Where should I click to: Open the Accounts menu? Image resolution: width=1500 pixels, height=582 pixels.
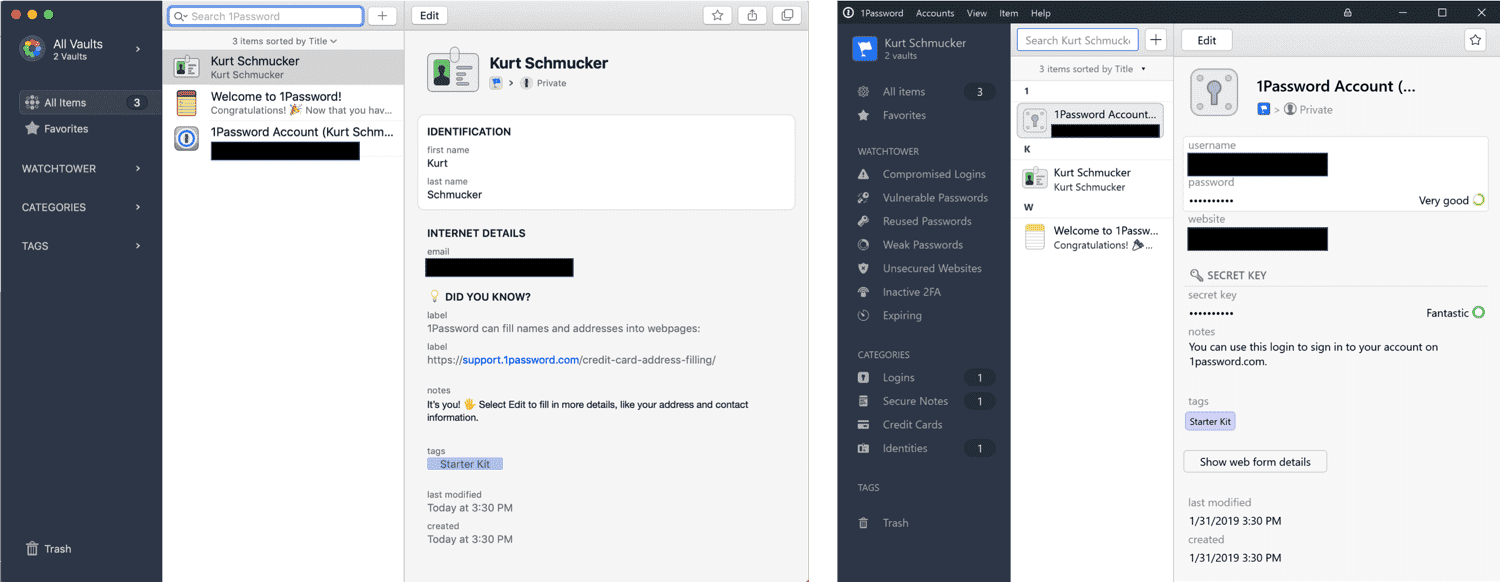[x=935, y=13]
